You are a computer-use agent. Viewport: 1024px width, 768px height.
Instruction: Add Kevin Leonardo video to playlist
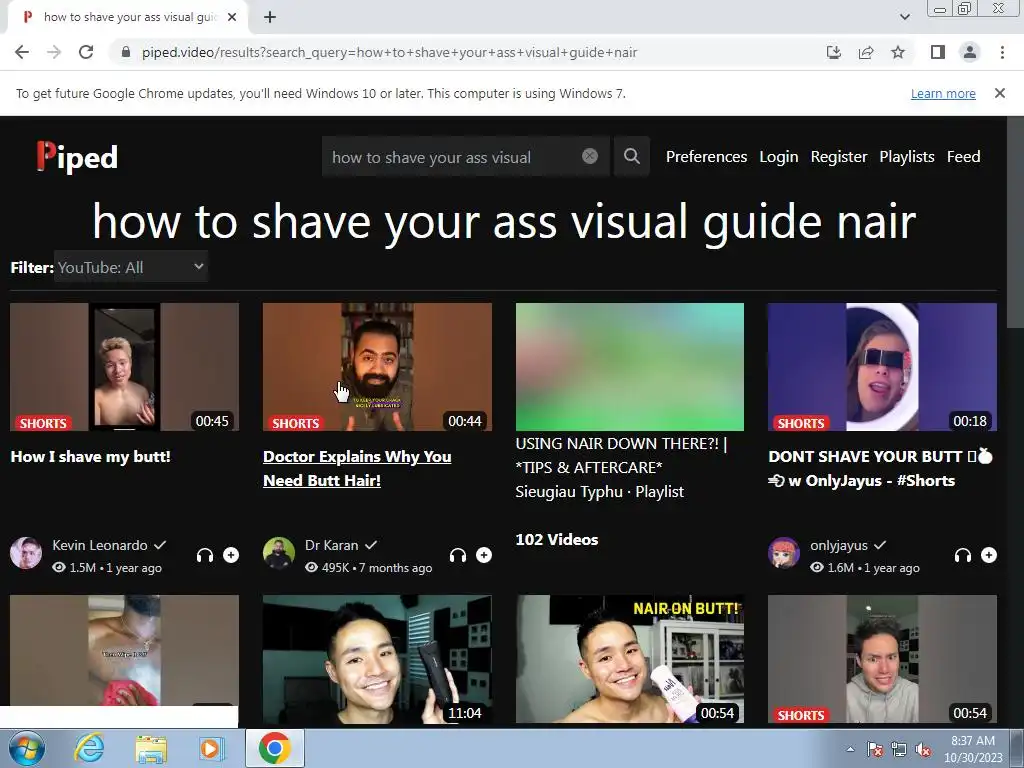[x=231, y=555]
